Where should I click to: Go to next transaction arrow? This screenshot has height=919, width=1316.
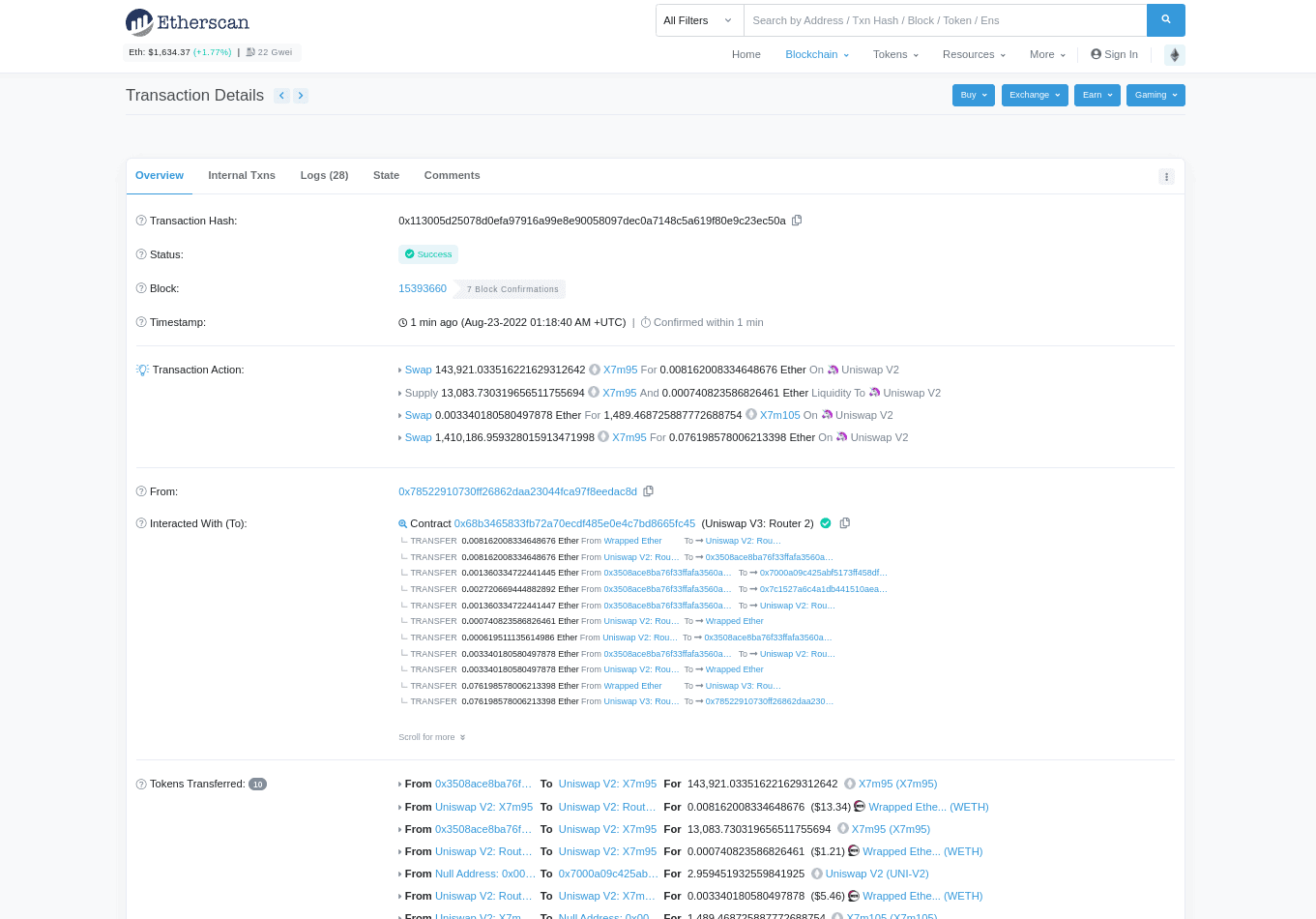(301, 96)
